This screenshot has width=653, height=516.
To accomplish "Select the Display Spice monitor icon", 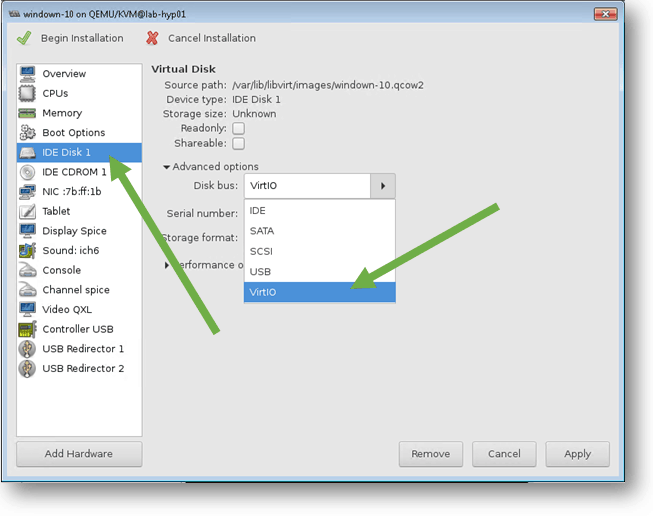I will (27, 230).
